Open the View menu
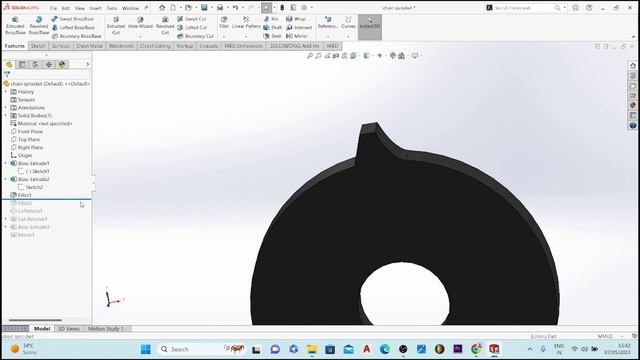This screenshot has height=360, width=640. (x=80, y=8)
